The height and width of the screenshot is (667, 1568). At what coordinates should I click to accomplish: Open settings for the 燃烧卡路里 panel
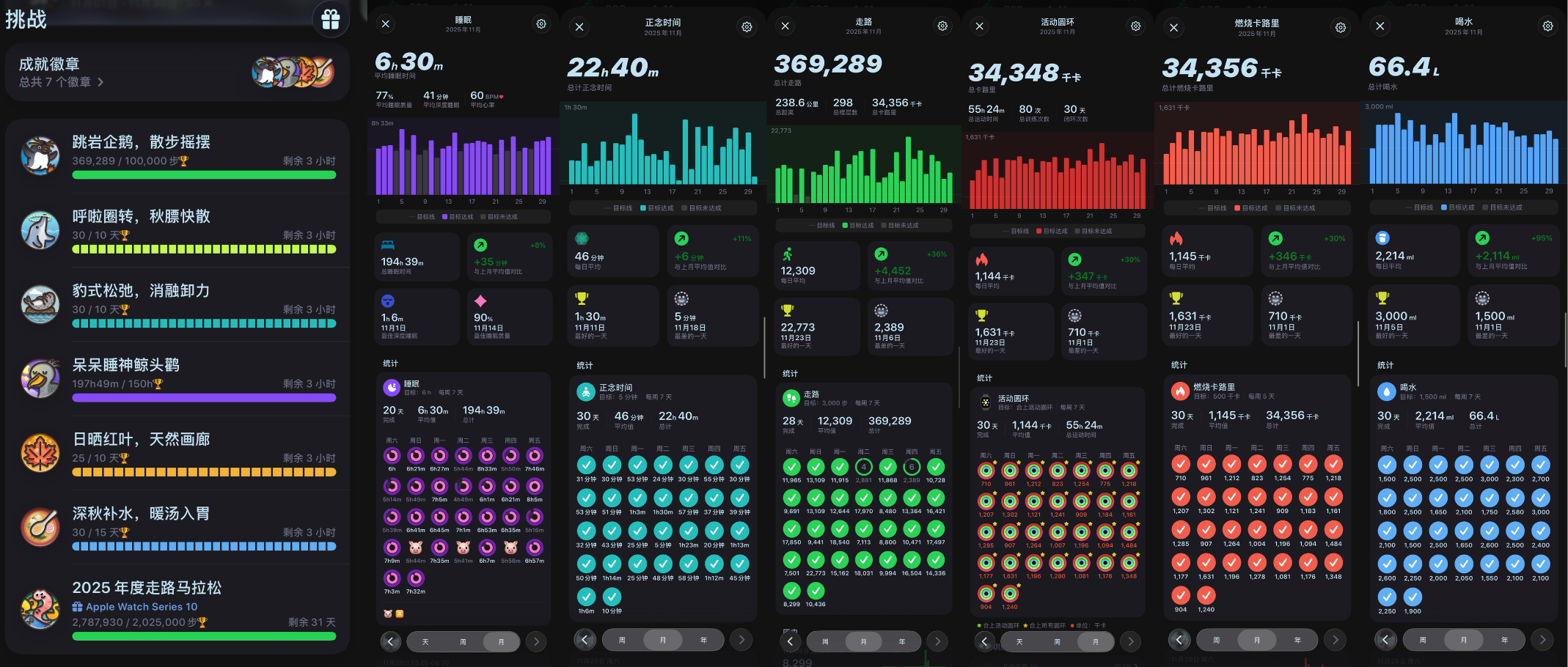coord(1340,26)
